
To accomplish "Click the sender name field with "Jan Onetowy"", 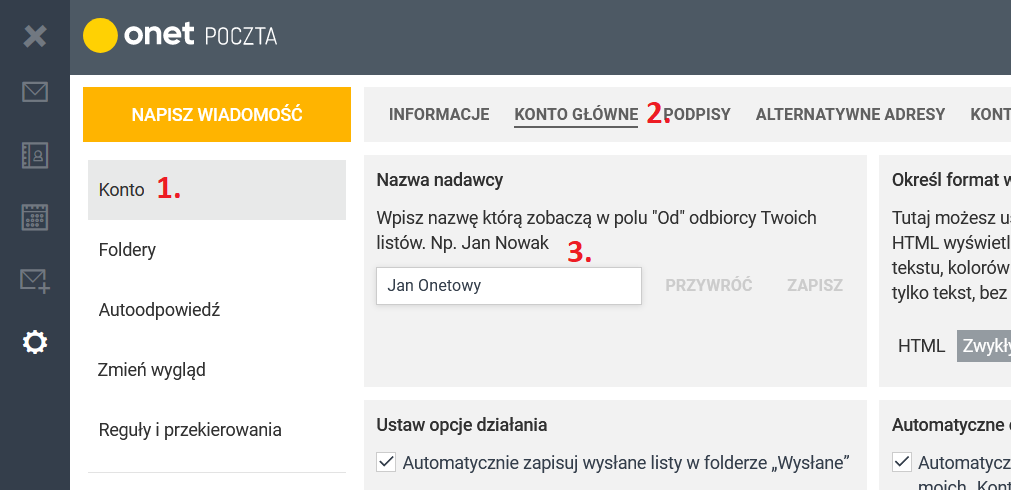I will (x=509, y=286).
